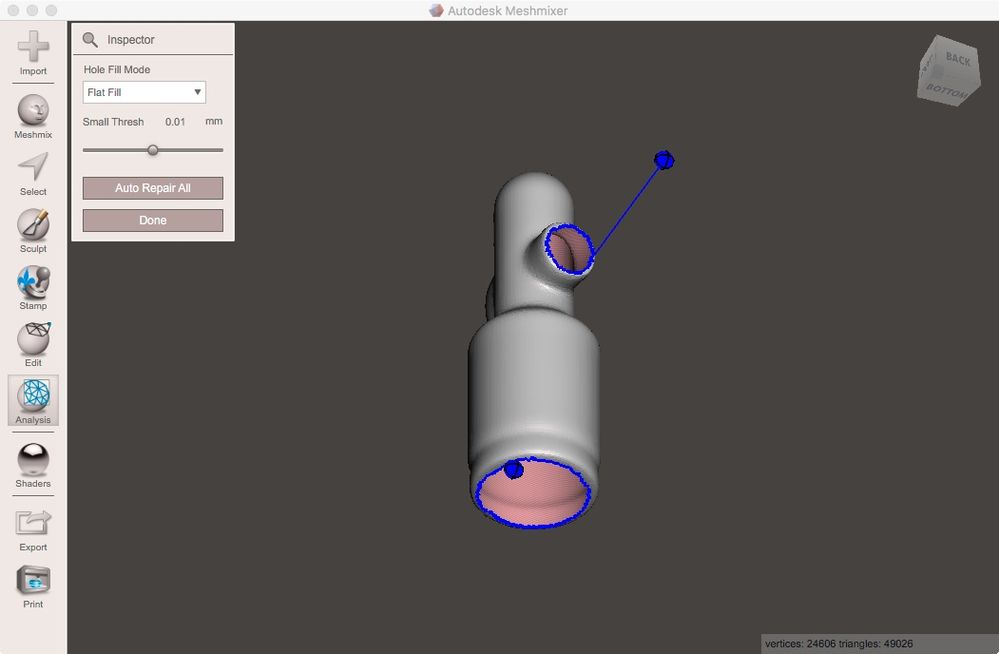Expand the Flat Fill dropdown
This screenshot has width=999, height=654.
point(144,92)
